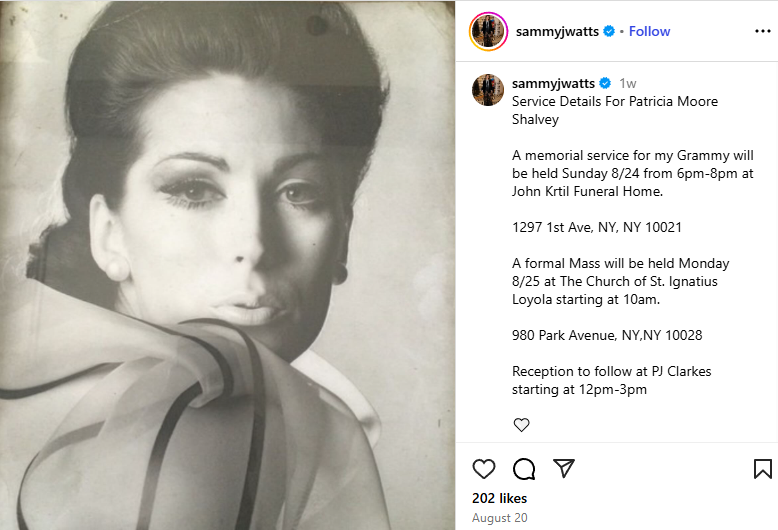The height and width of the screenshot is (530, 778).
Task: Click the 1w timestamp on caption
Action: pos(628,83)
